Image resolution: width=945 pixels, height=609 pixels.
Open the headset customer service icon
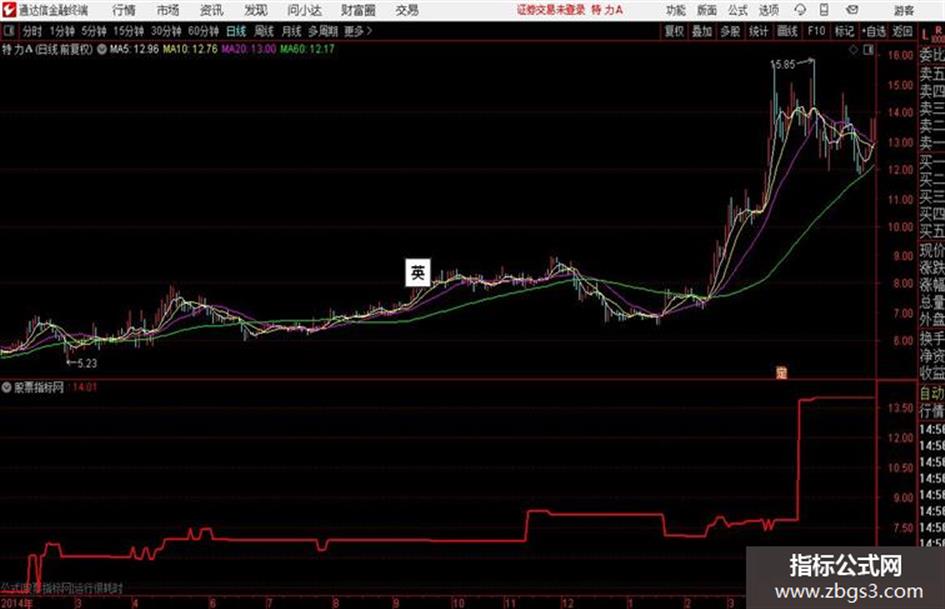tap(800, 10)
